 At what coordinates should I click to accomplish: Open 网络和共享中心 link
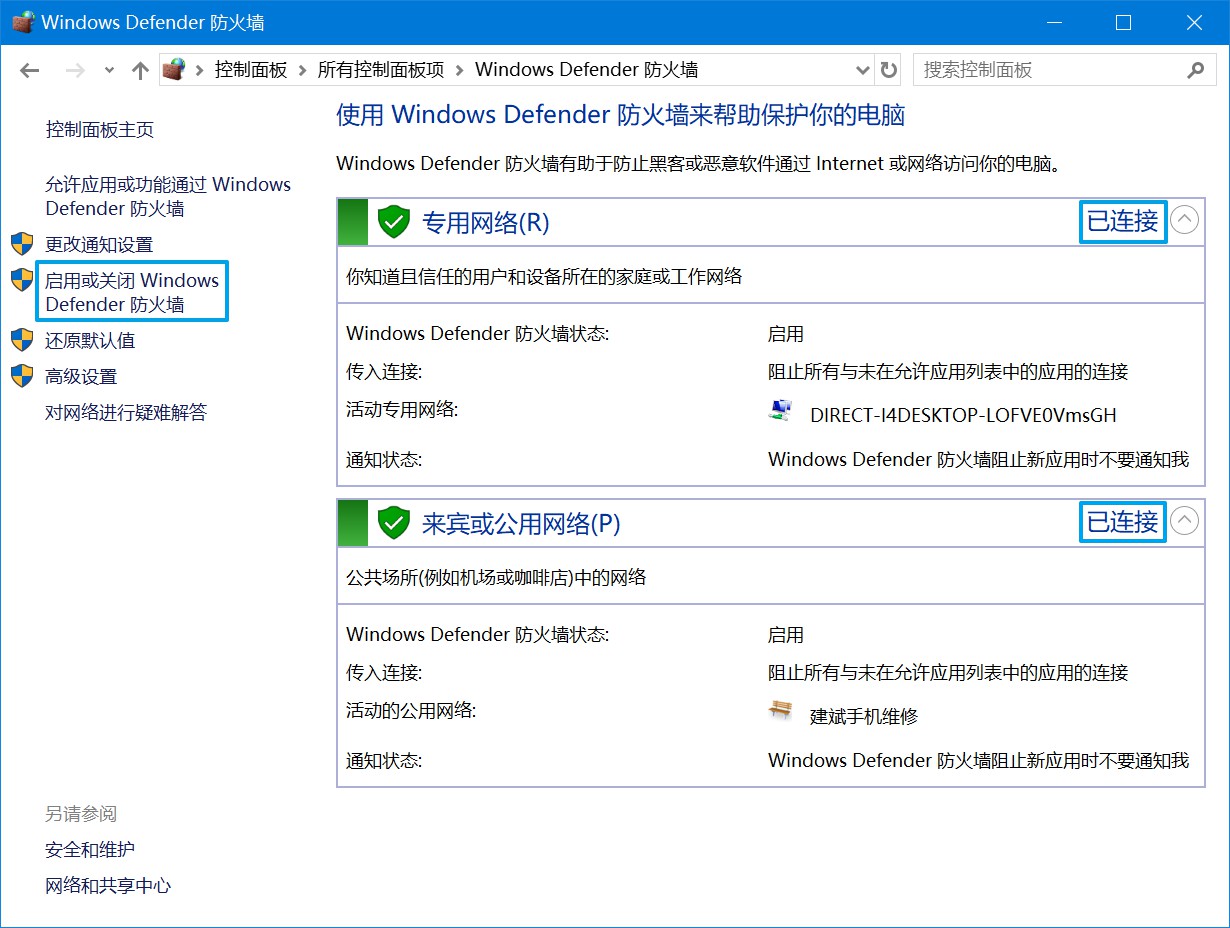pos(108,886)
